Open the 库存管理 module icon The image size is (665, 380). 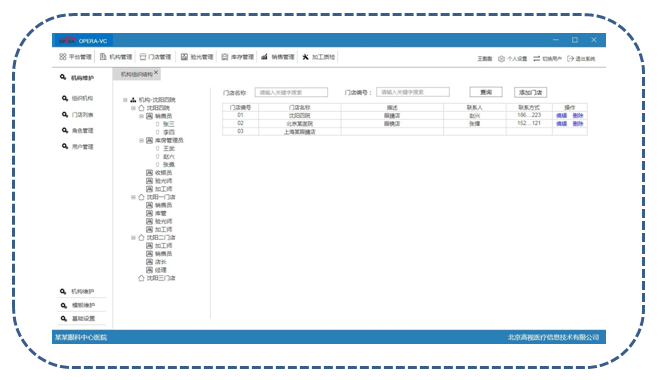click(225, 57)
